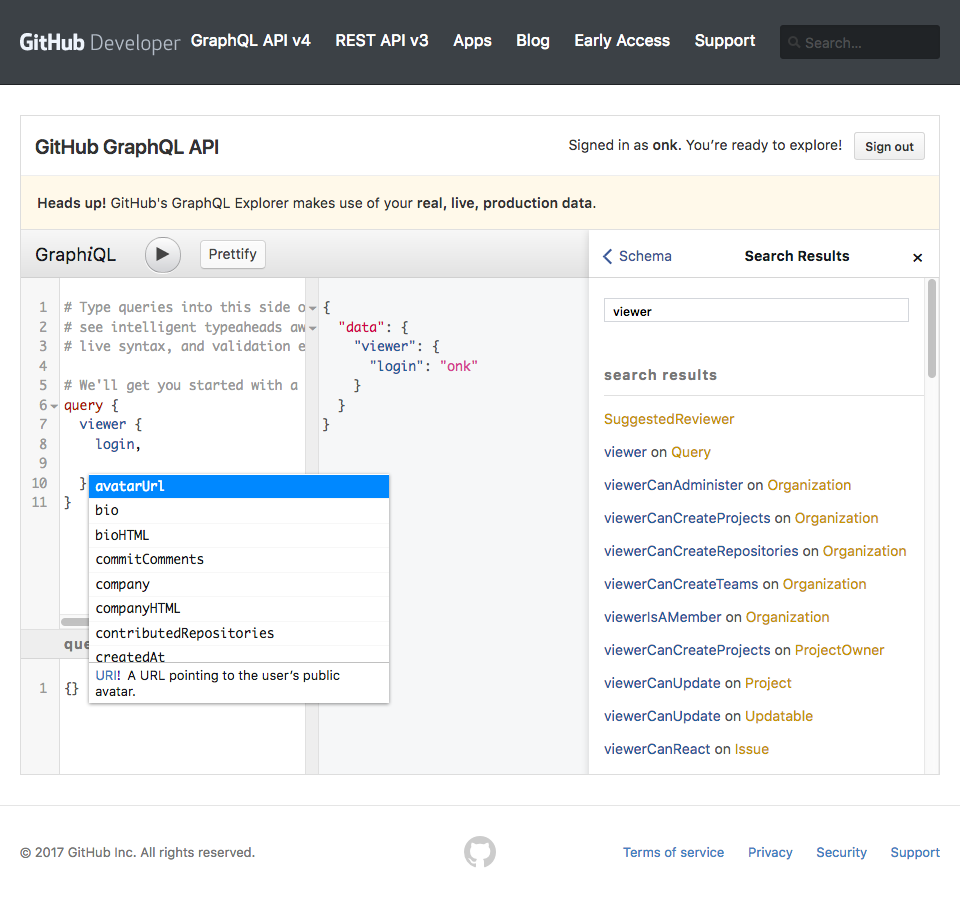Click the GitHub Octocat logo in footer
960x898 pixels.
[480, 852]
